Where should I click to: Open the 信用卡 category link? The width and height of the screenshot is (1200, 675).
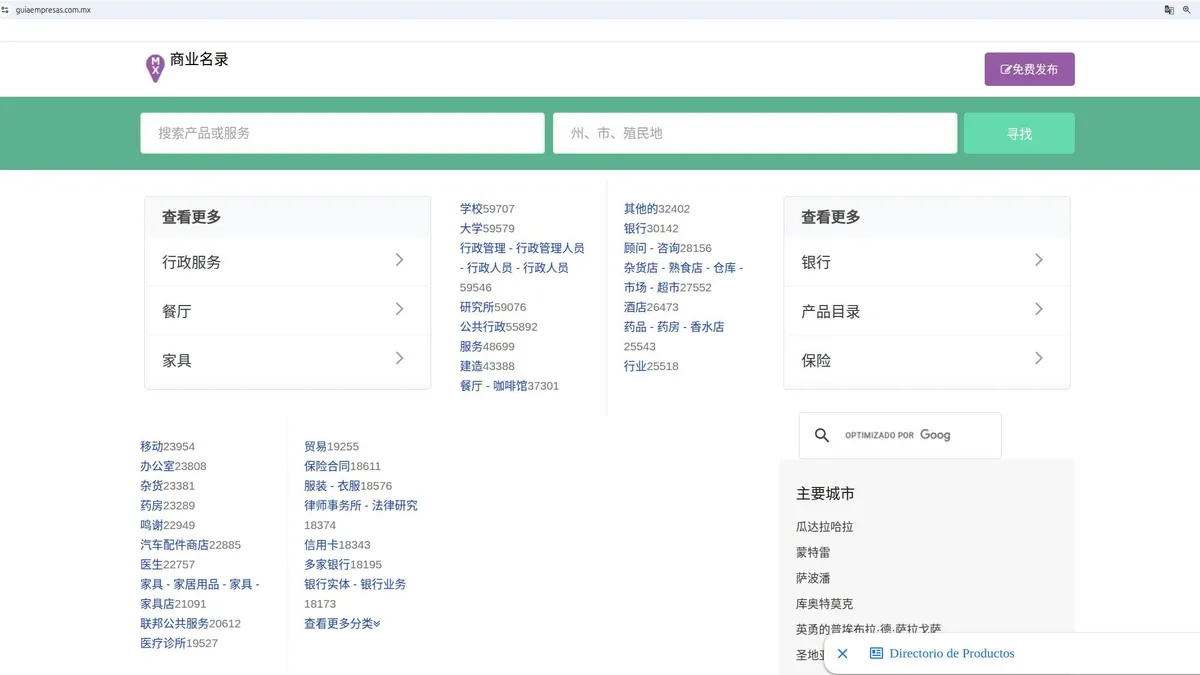tap(321, 544)
